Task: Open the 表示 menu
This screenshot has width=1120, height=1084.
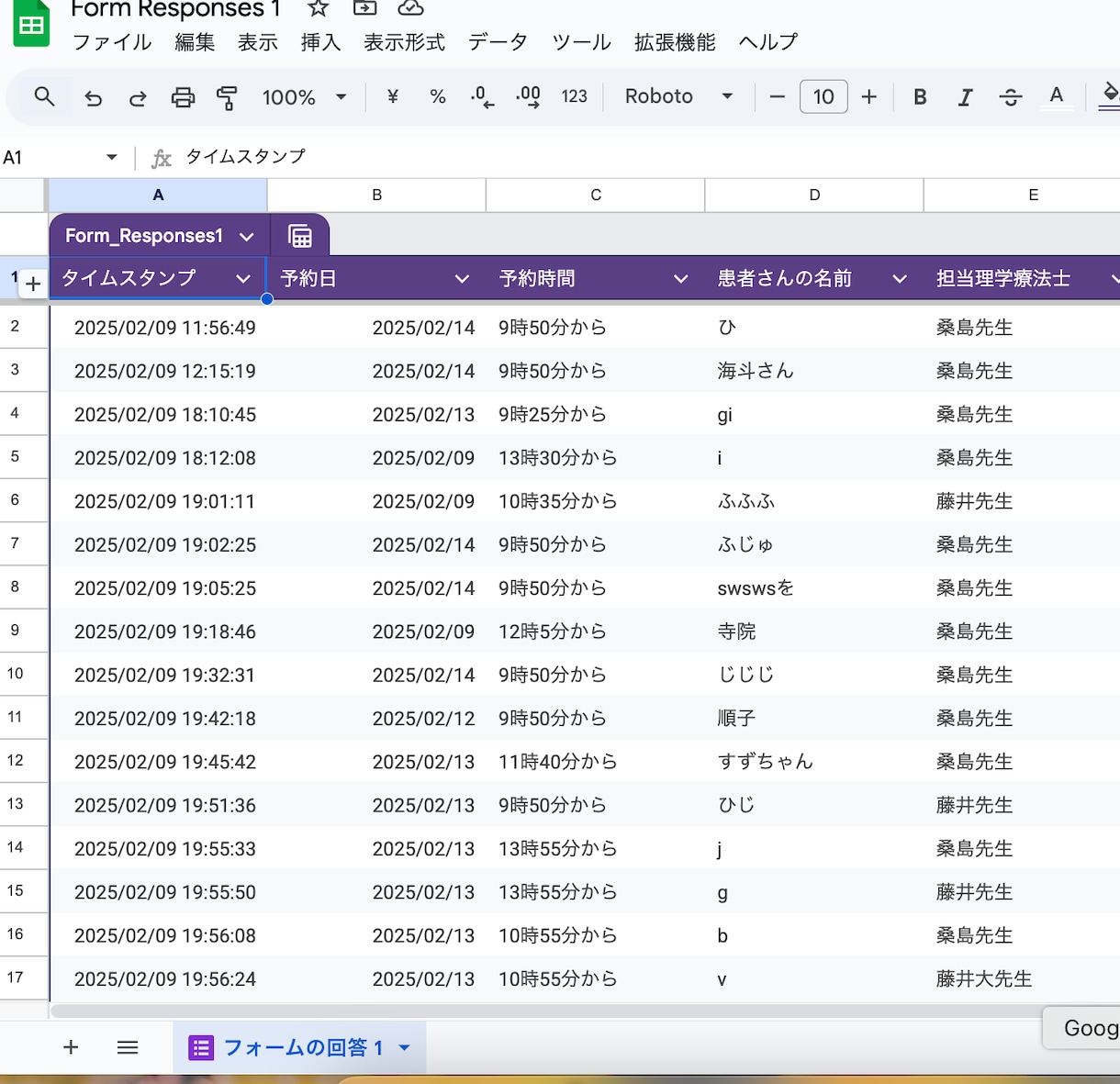Action: (x=258, y=42)
